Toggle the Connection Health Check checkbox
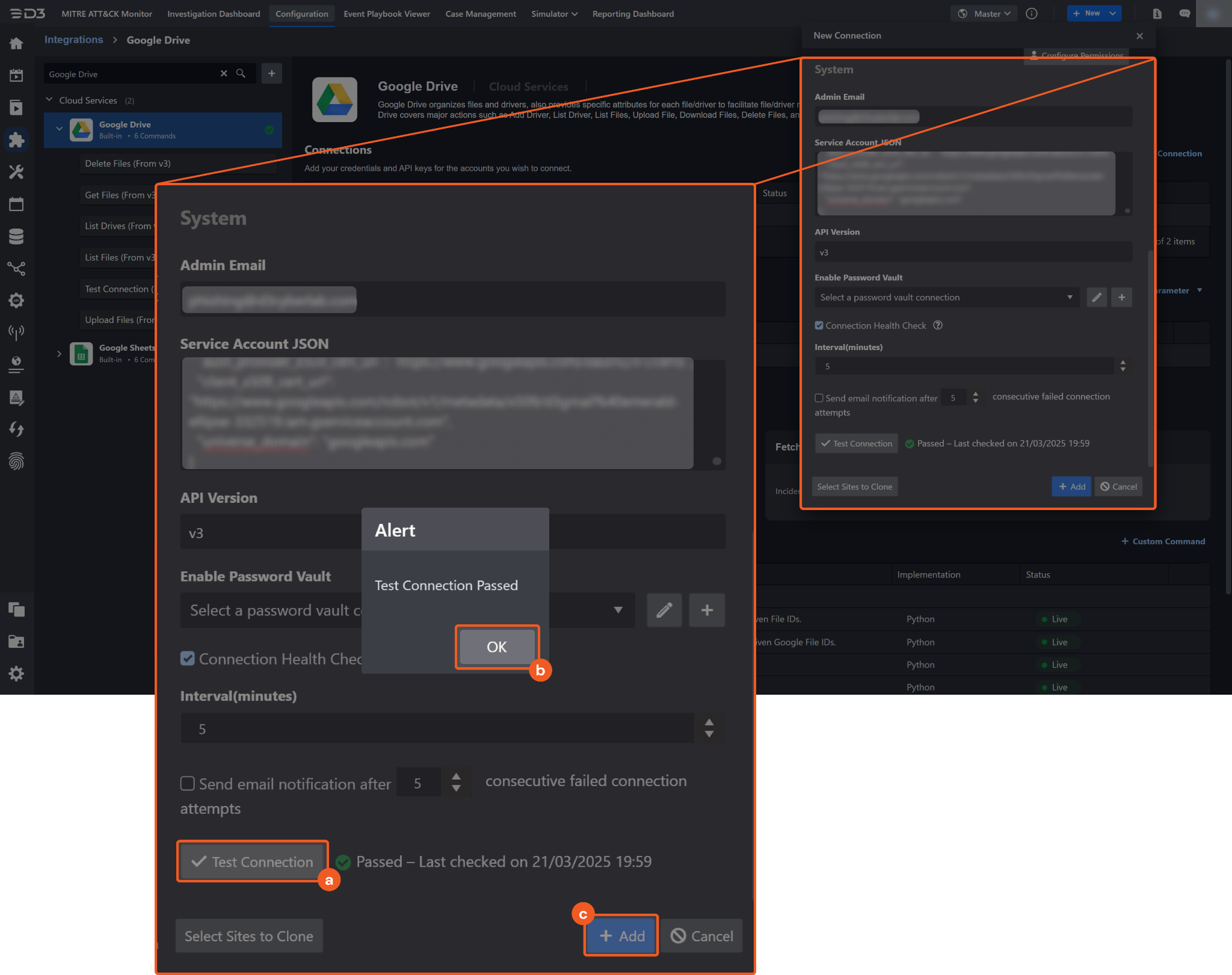Screen dimensions: 1232x975 pyautogui.click(x=188, y=659)
